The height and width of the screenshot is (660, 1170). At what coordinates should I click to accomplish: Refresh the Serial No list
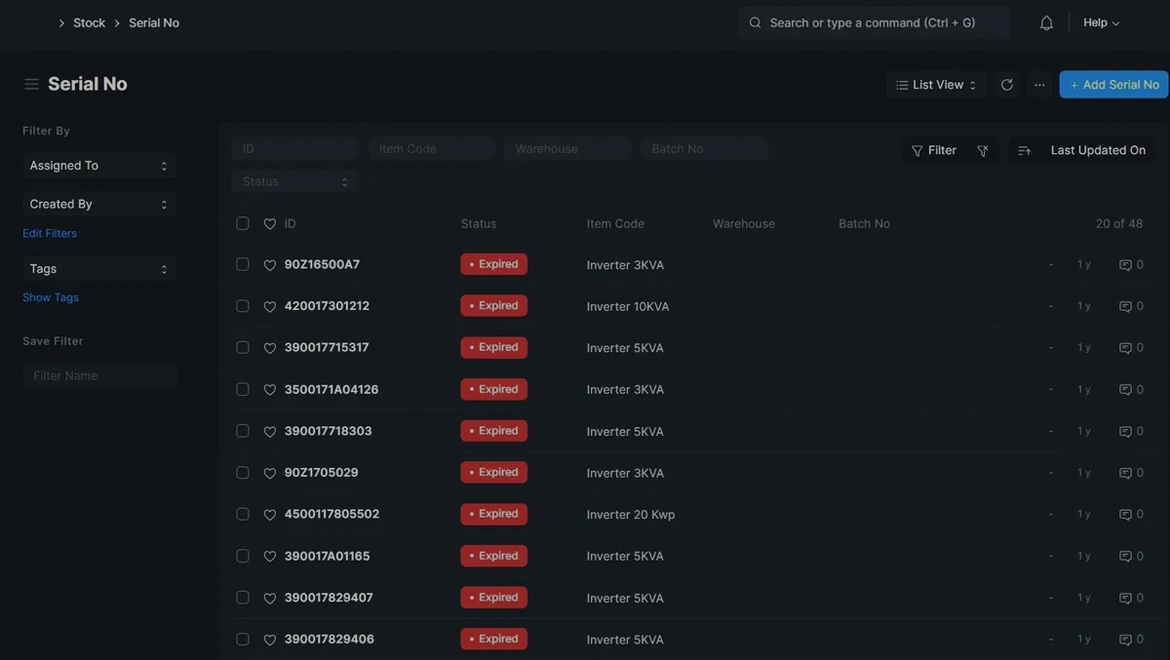1007,85
